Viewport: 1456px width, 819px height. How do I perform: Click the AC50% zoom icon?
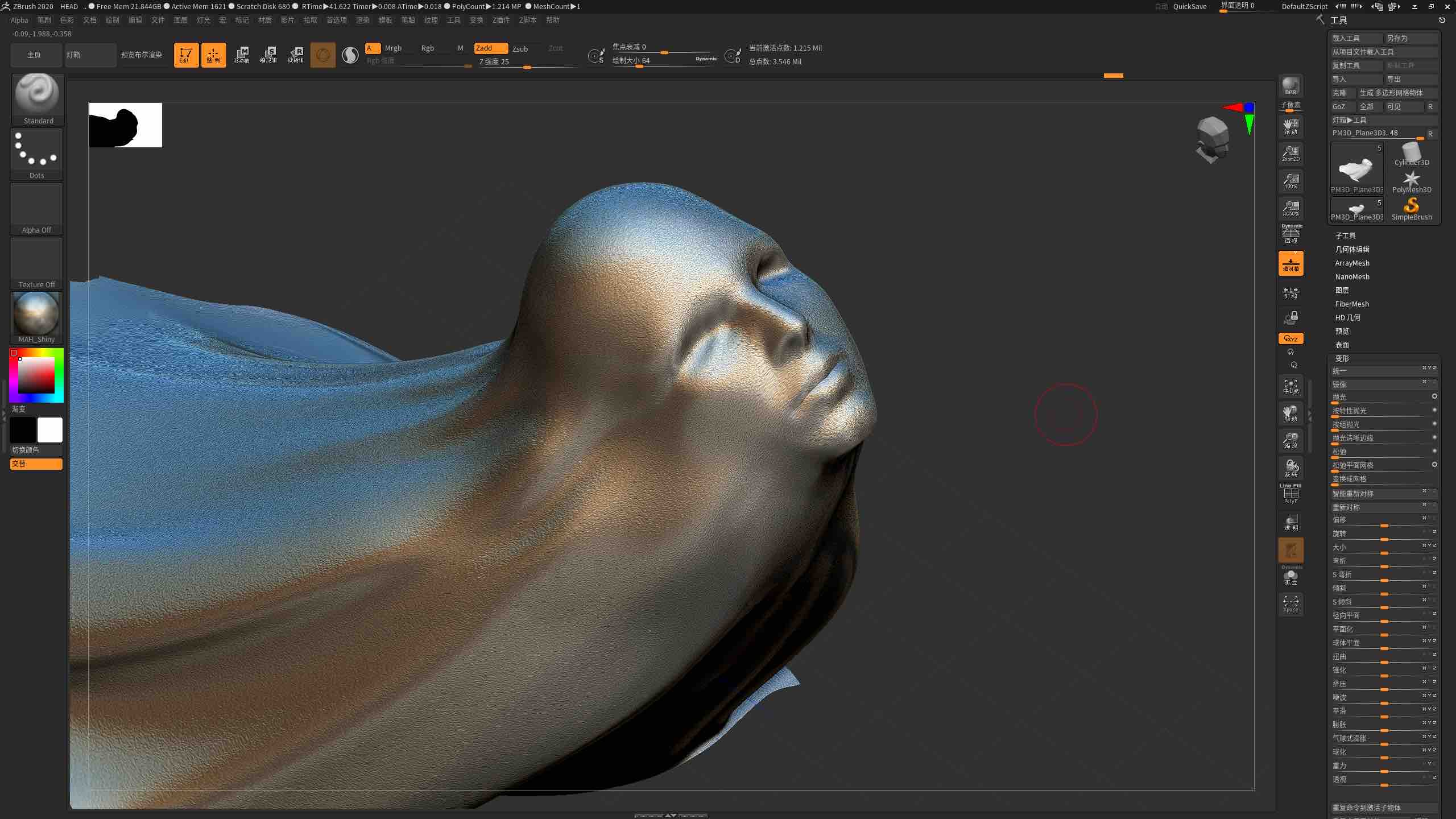[1290, 209]
